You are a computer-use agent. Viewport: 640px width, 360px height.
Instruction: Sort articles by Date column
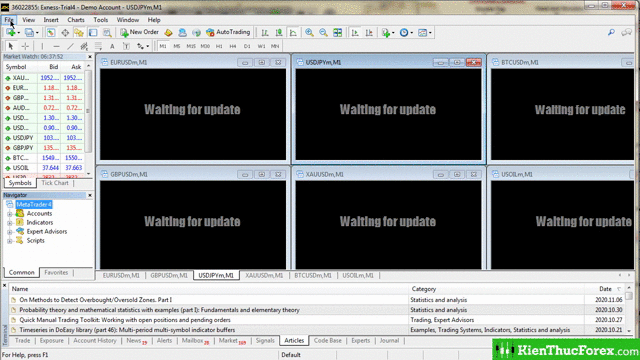pyautogui.click(x=605, y=289)
